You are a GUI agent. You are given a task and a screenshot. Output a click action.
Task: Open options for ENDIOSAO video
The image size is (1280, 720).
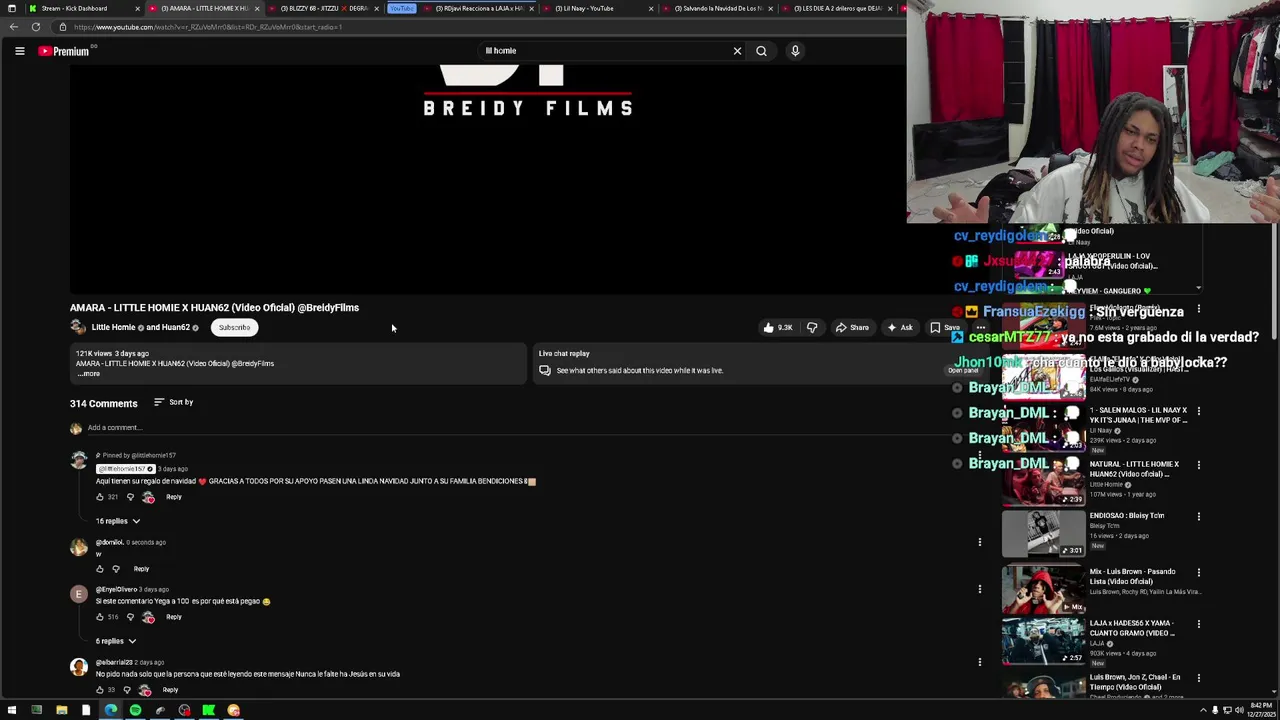coord(1199,517)
